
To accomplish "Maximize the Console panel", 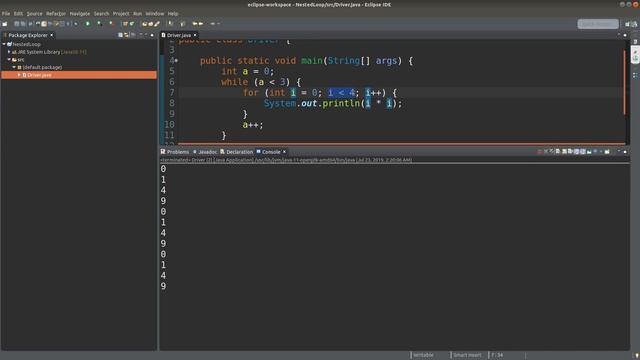I will [x=625, y=152].
